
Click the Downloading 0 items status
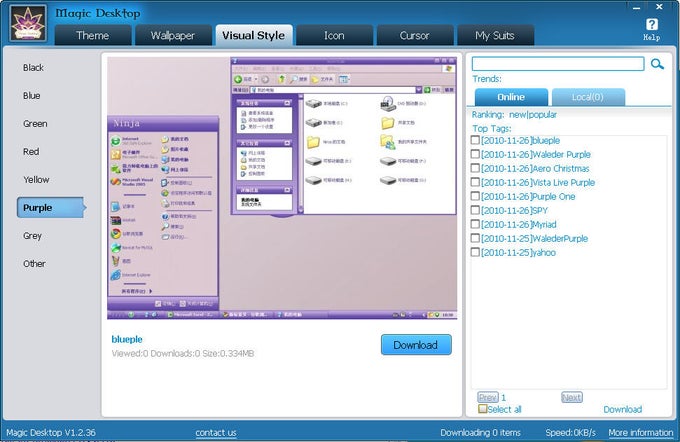480,432
